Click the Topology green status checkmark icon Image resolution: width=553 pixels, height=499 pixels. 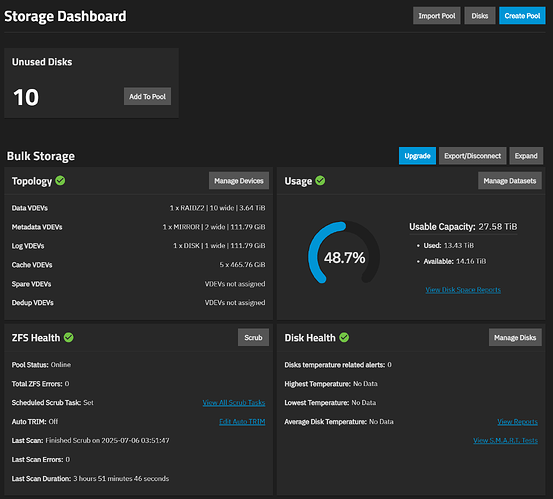tap(60, 181)
